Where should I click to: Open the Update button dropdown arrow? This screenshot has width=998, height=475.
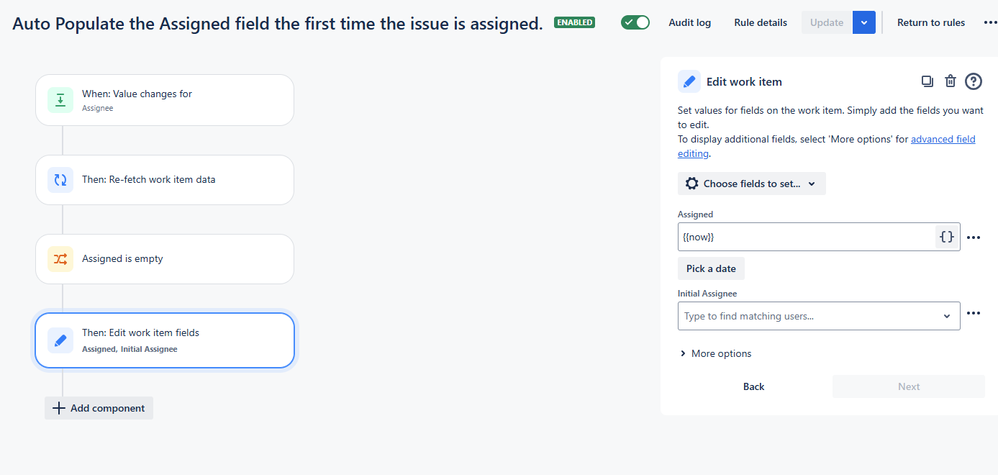[864, 22]
